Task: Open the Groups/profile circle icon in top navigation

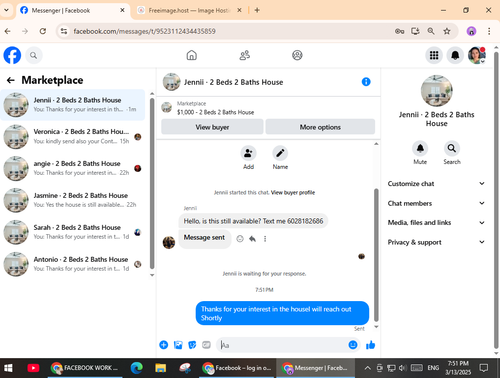Action: (297, 55)
